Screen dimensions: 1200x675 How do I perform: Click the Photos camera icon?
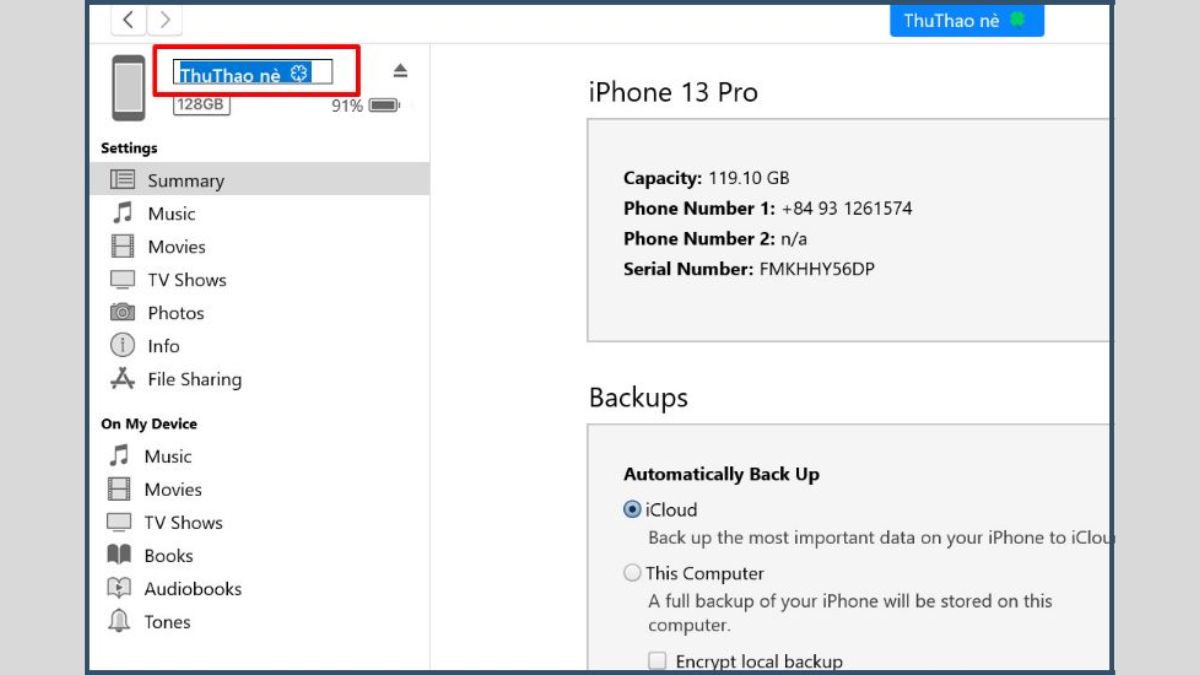pos(122,313)
